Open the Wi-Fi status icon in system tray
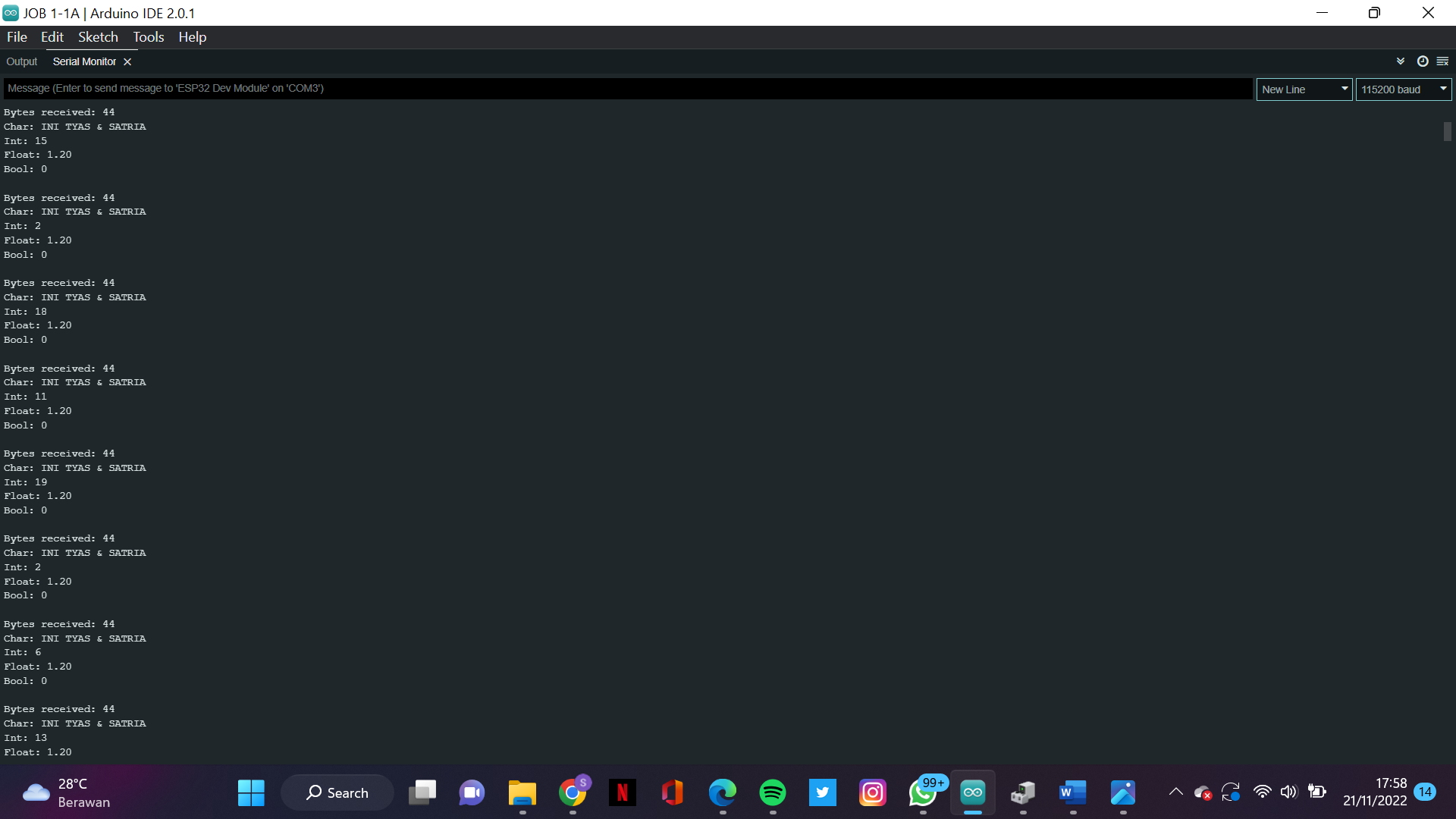The height and width of the screenshot is (819, 1456). click(1262, 792)
